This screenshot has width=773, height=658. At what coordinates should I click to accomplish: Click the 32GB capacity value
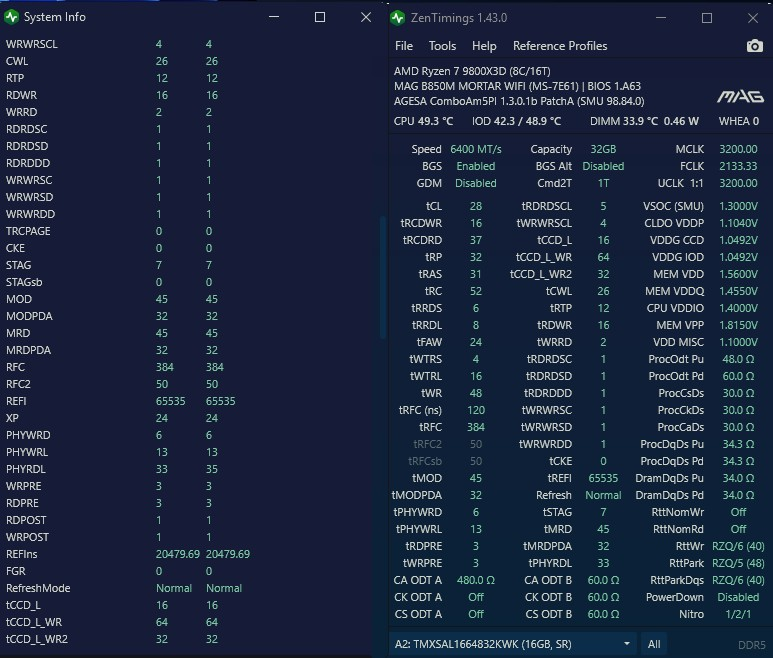tap(603, 149)
